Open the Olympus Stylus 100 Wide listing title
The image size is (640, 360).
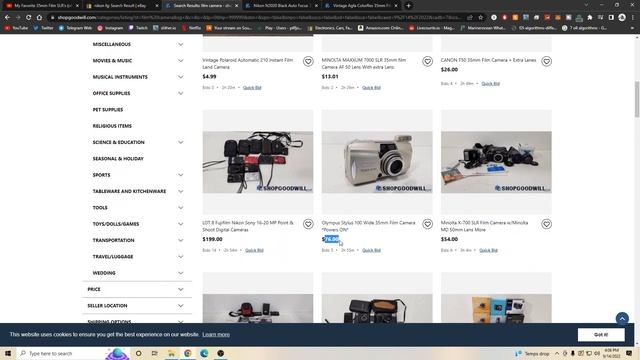[368, 226]
